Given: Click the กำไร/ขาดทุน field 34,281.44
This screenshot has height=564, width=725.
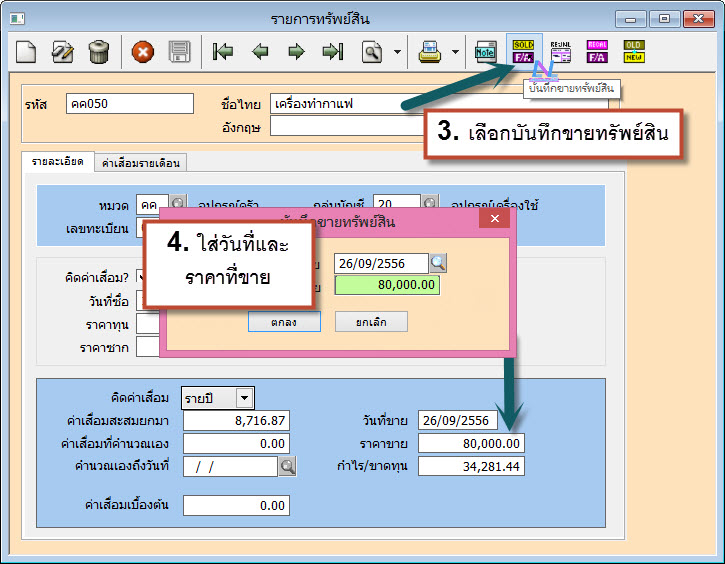Looking at the screenshot, I should (x=471, y=466).
